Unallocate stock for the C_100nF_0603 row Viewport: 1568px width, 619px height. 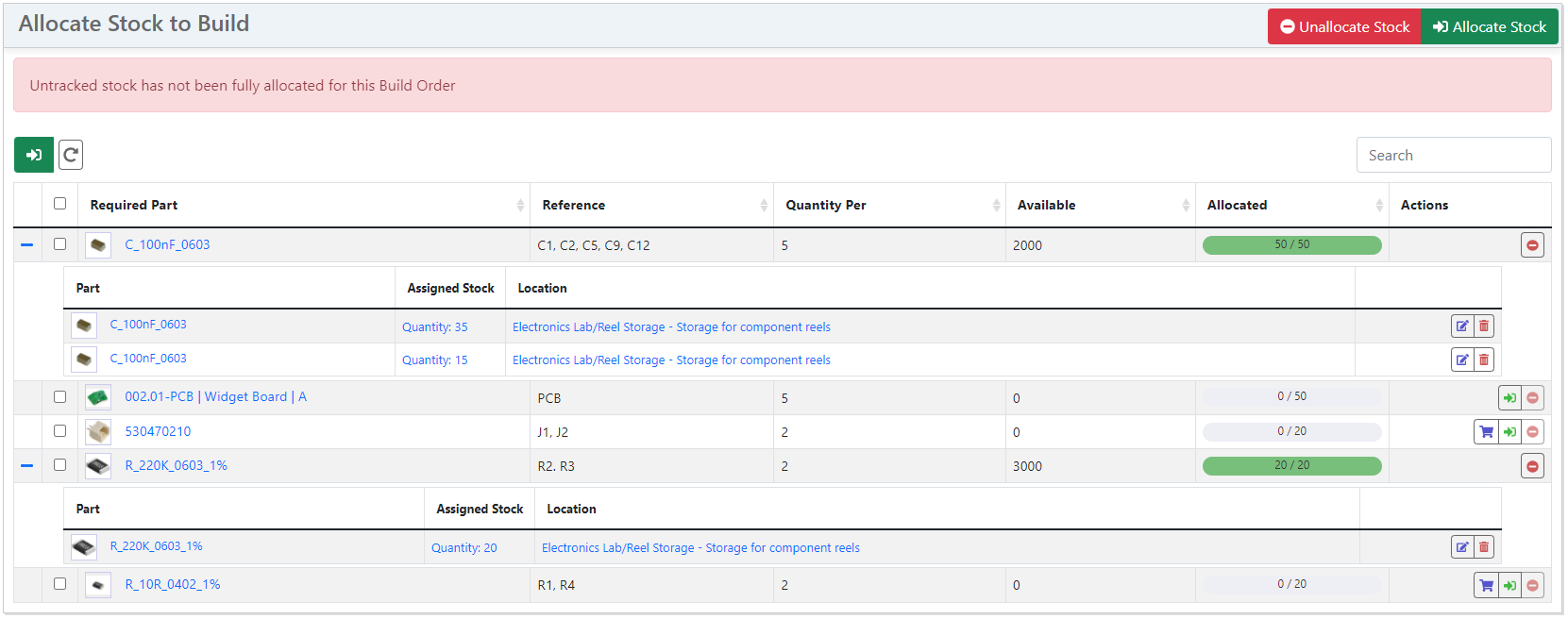point(1532,245)
